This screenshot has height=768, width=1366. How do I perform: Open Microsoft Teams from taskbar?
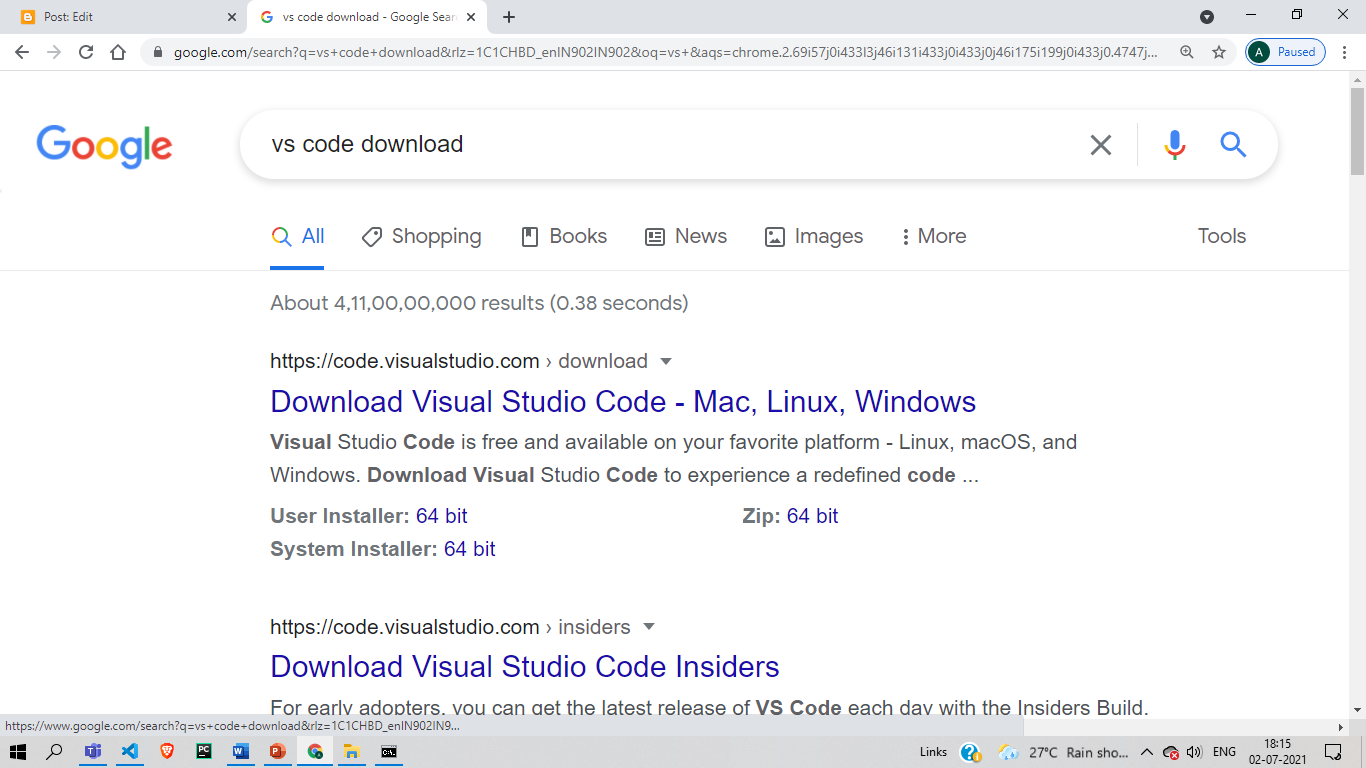(93, 752)
